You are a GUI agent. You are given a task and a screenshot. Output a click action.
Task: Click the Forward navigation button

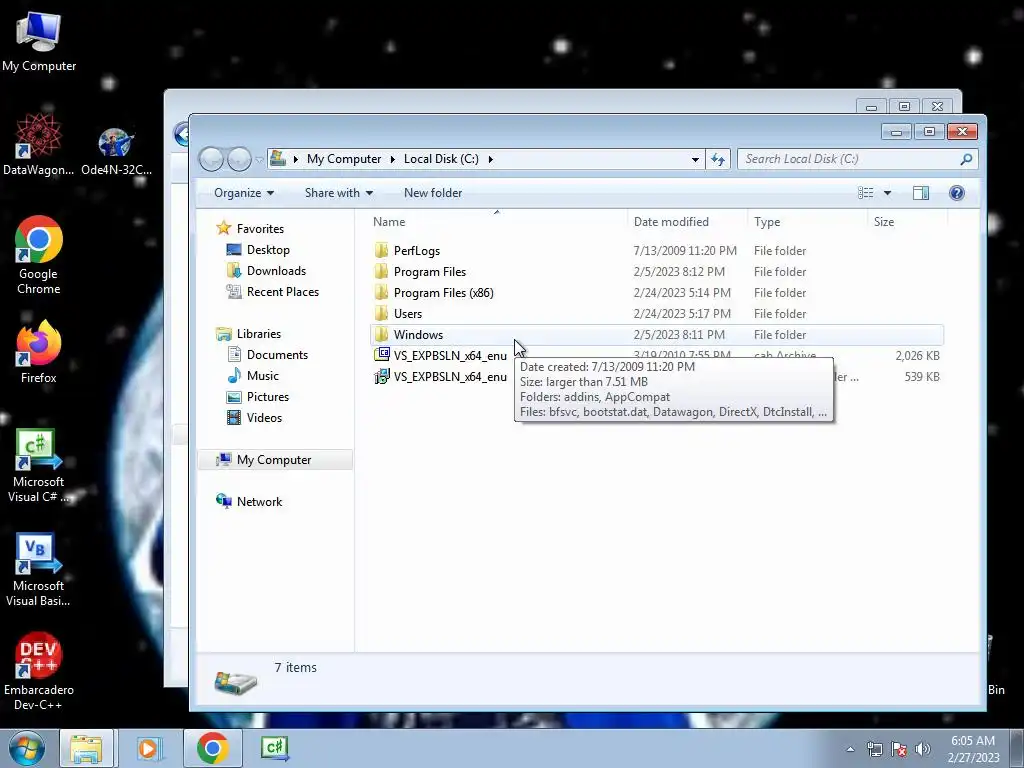pos(239,159)
